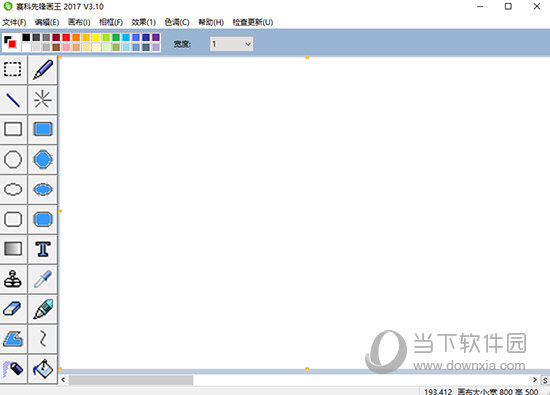Choose the eraser tool

13,309
